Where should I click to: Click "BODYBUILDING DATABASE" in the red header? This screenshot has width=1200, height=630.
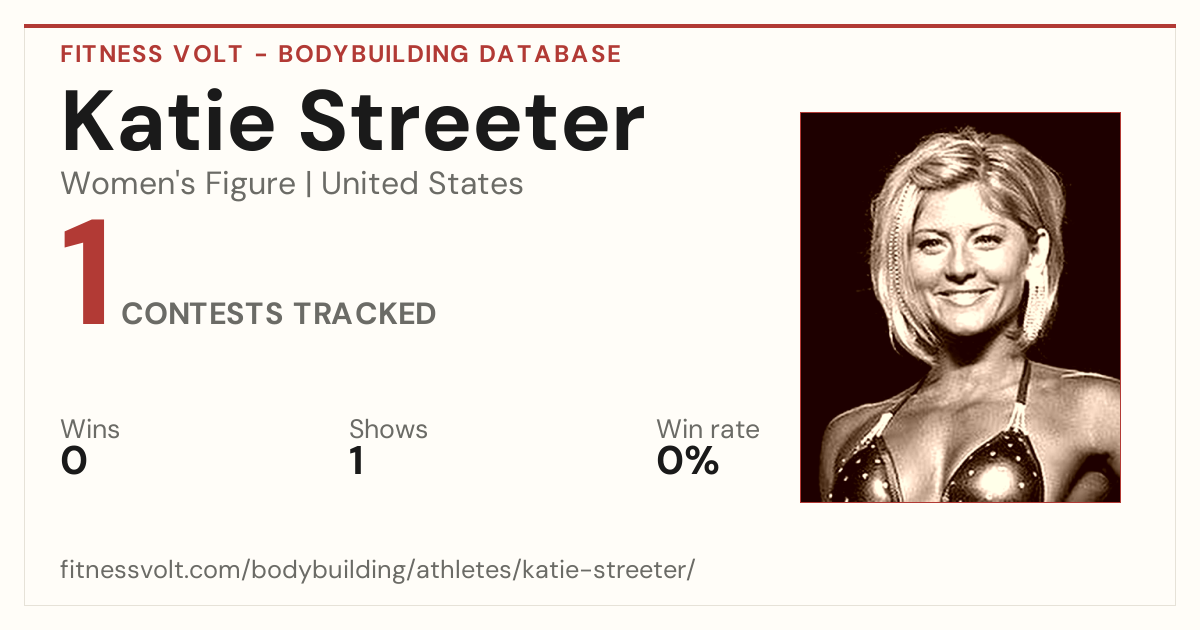point(450,54)
